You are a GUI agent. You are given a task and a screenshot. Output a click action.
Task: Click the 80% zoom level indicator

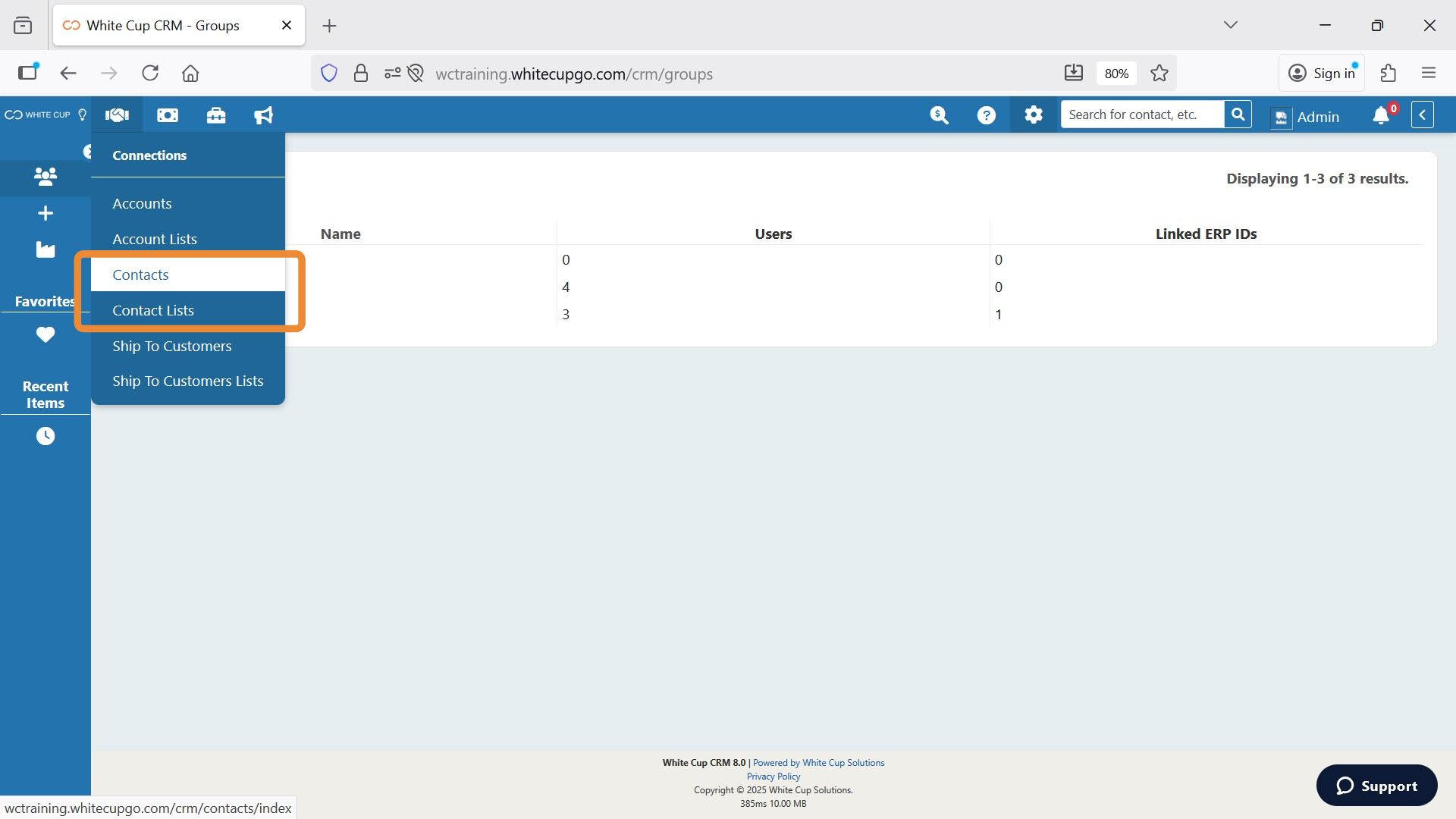click(1116, 74)
